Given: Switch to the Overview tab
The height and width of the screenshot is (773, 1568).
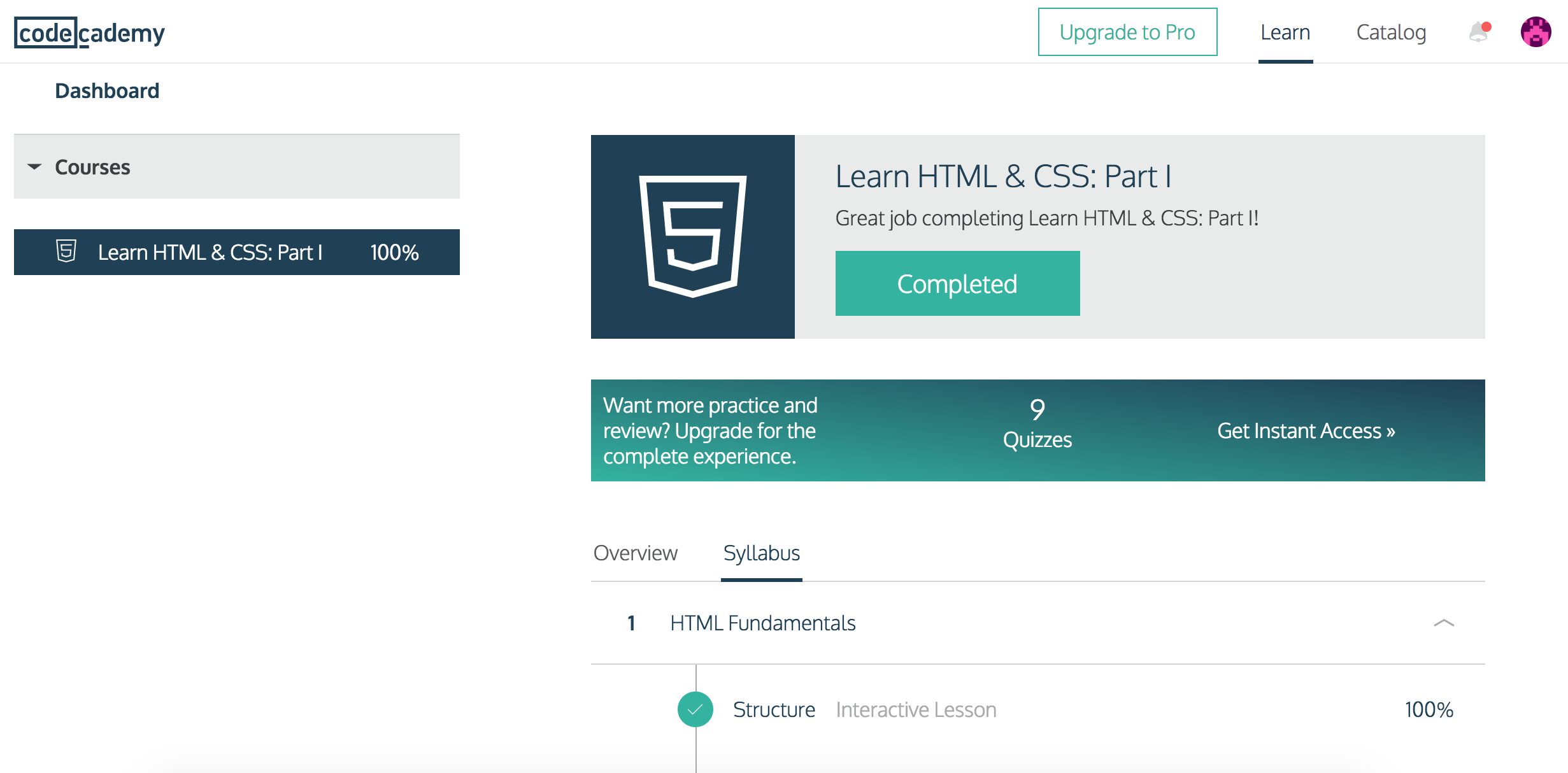Looking at the screenshot, I should click(636, 553).
